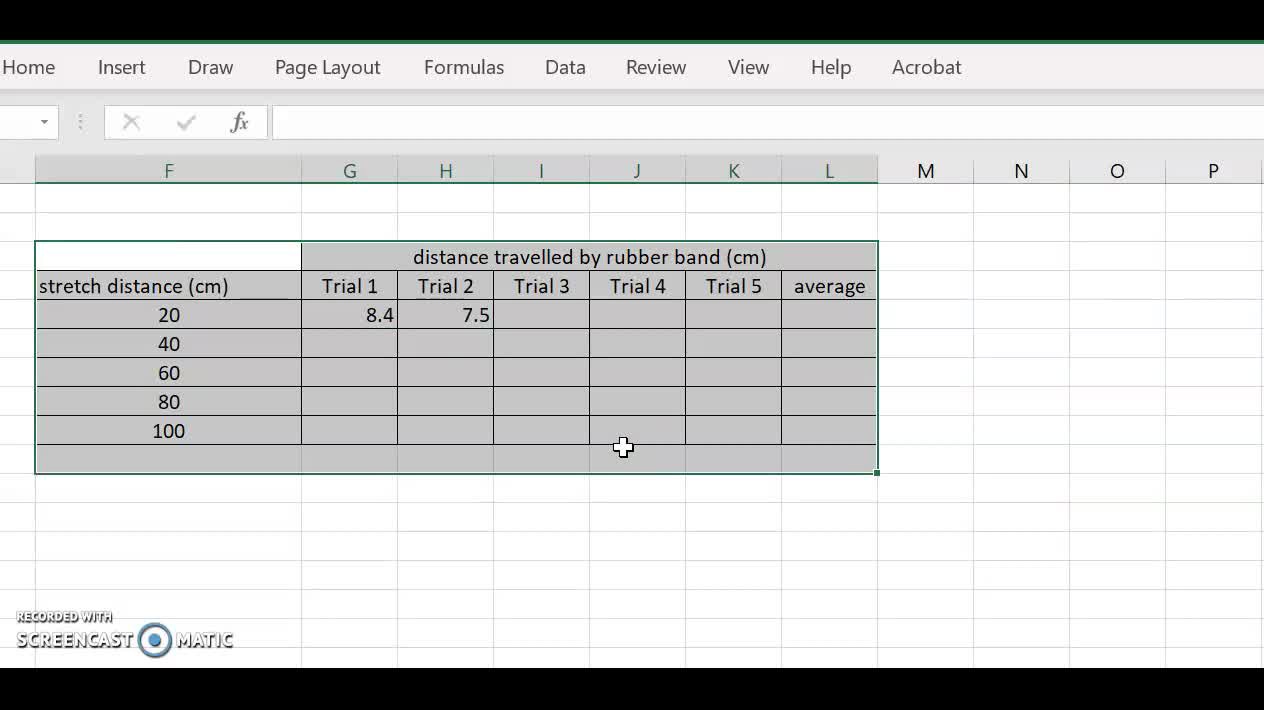This screenshot has width=1264, height=710.
Task: Open the Name Box dropdown arrow
Action: 42,121
